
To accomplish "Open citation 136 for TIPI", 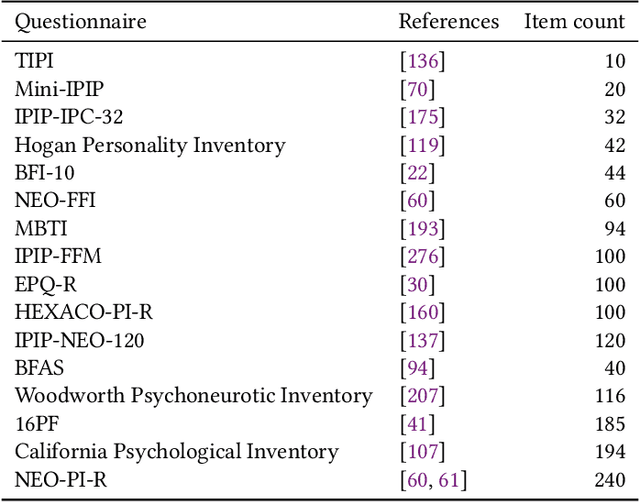I will 422,60.
